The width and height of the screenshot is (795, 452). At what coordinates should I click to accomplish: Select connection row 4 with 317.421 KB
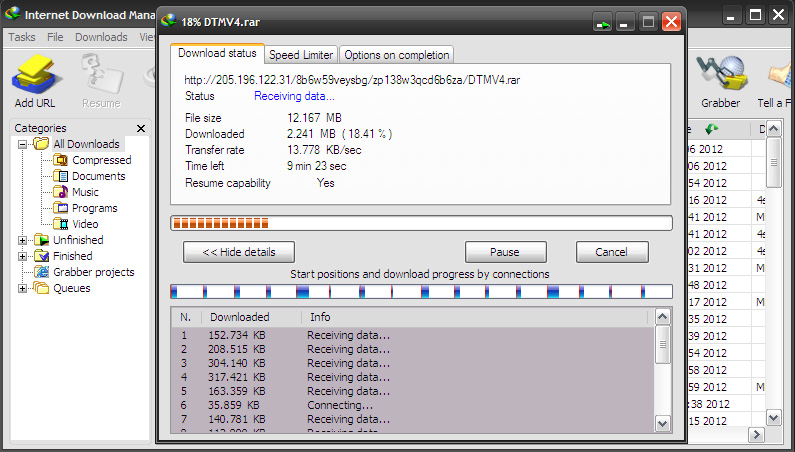[x=413, y=377]
